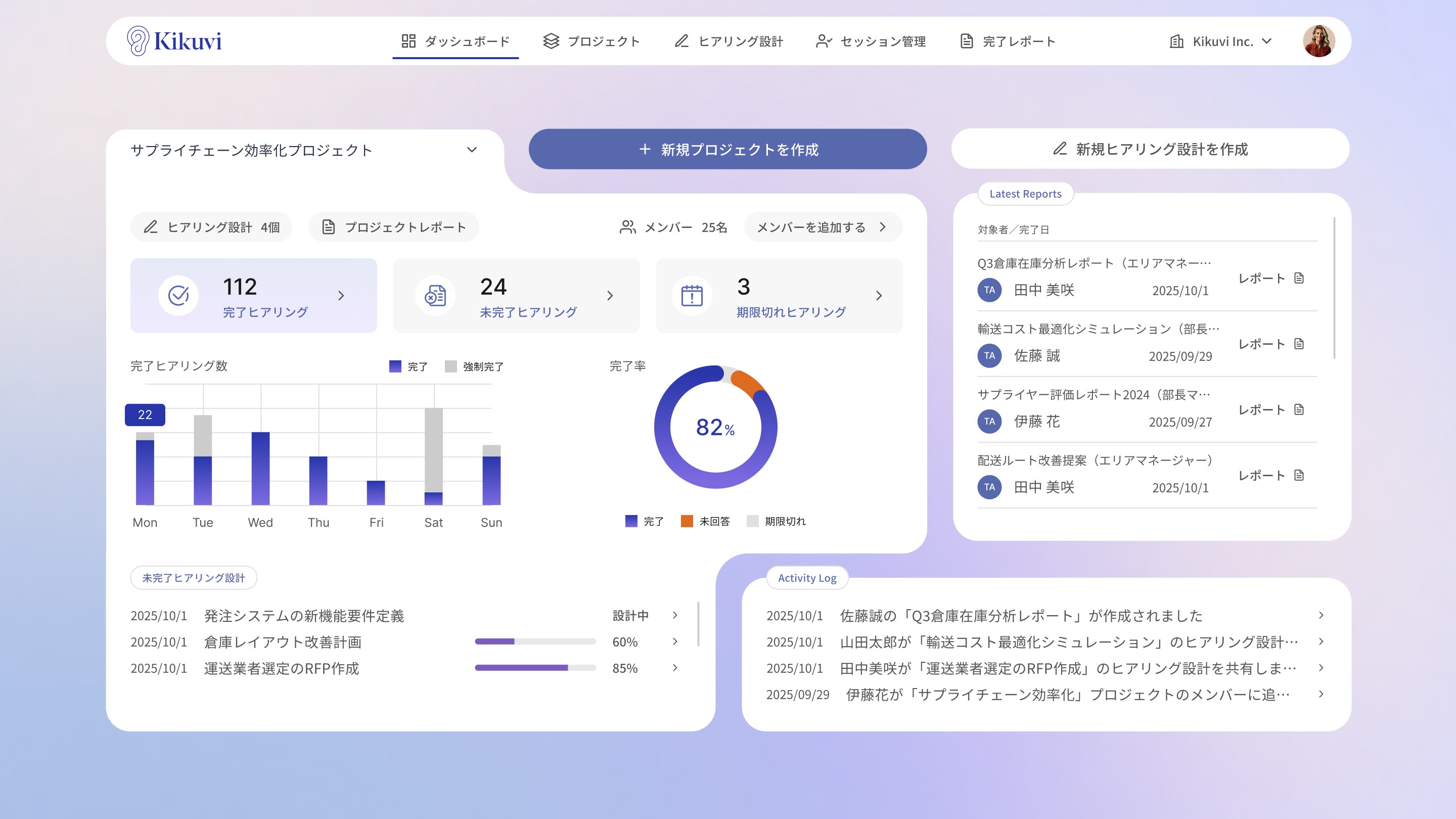The width and height of the screenshot is (1456, 819).
Task: Click the 完了 legend swatch in bar chart
Action: coord(395,366)
